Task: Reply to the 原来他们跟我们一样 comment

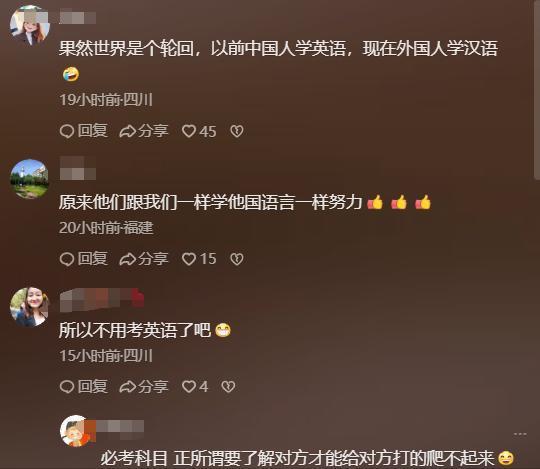Action: point(84,259)
